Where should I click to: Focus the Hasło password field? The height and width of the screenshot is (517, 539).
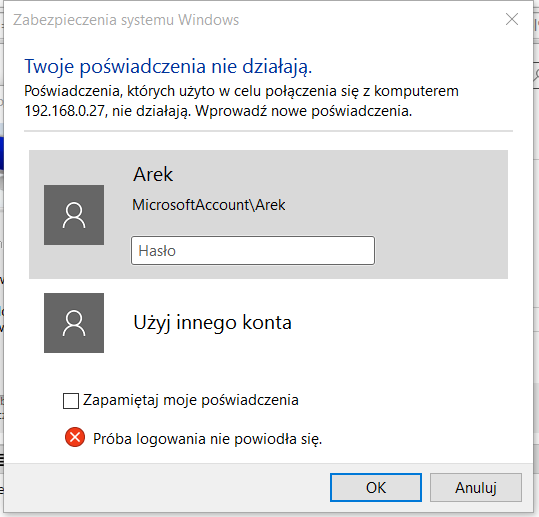coord(253,250)
